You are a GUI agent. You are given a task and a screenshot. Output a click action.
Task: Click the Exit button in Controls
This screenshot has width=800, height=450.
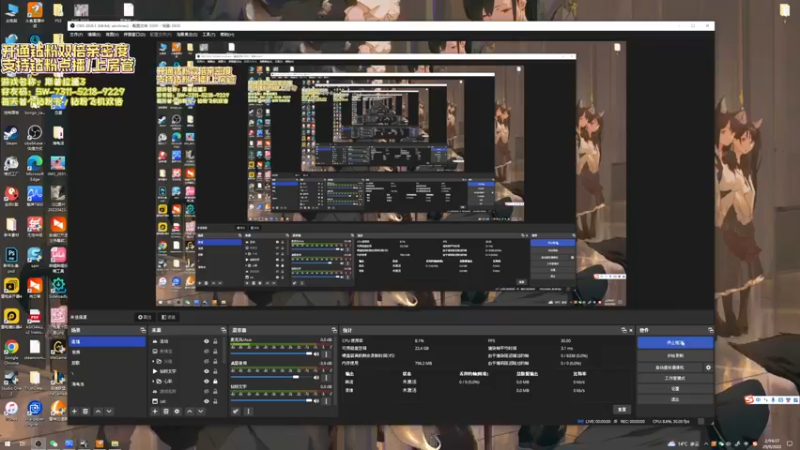(675, 399)
